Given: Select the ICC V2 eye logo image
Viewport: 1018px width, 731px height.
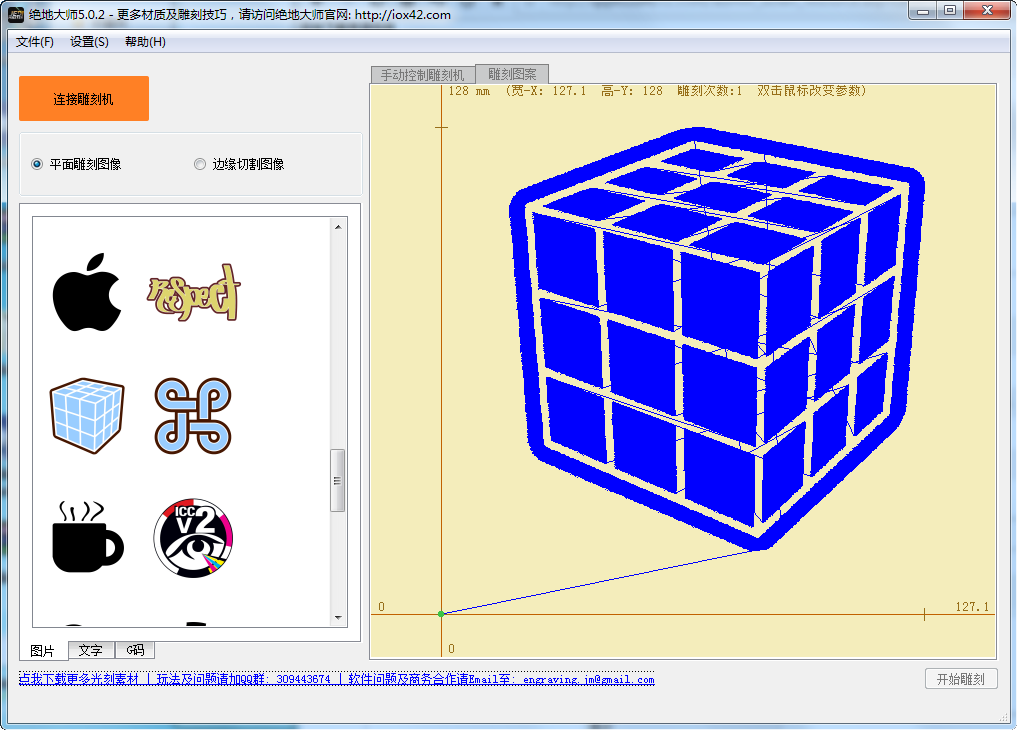Looking at the screenshot, I should (193, 537).
